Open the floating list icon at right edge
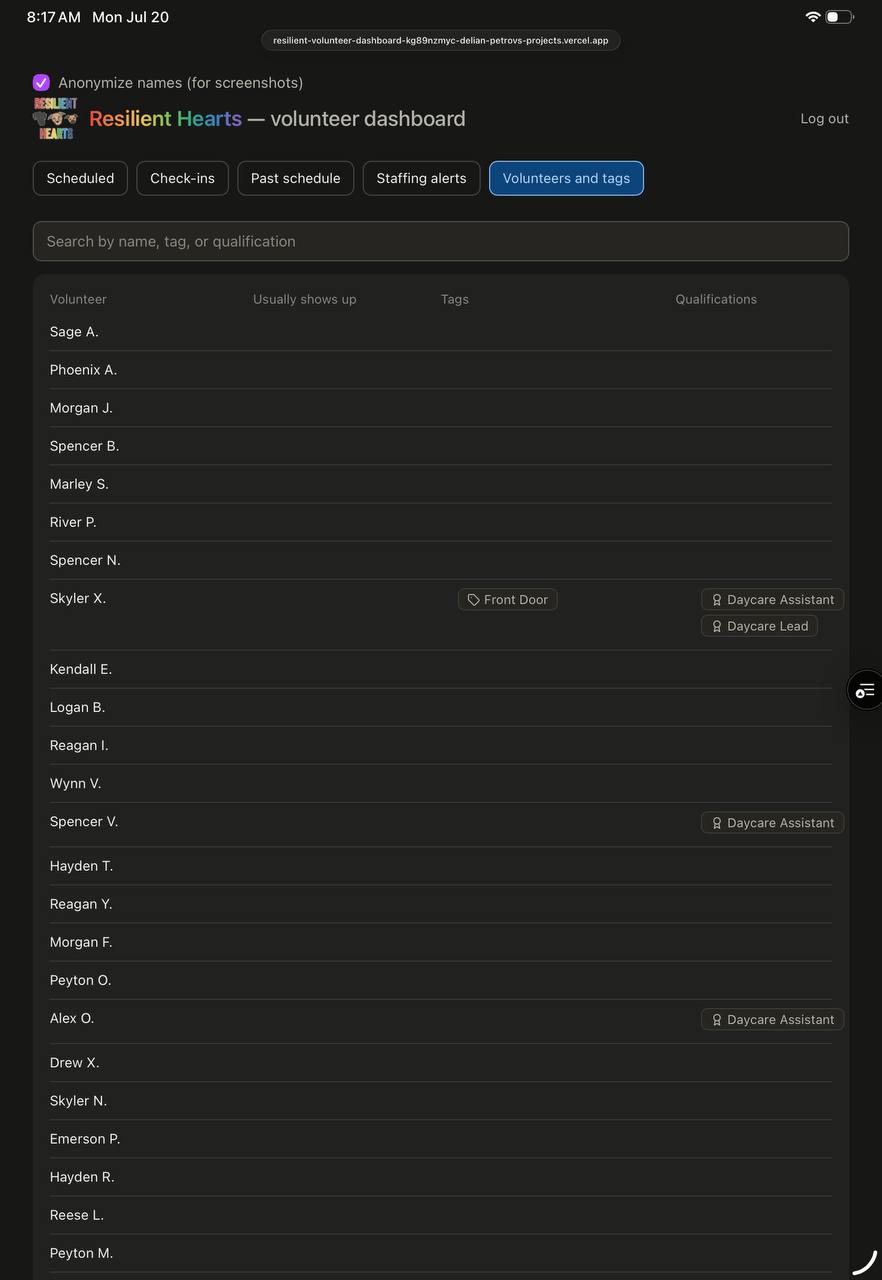 coord(865,690)
